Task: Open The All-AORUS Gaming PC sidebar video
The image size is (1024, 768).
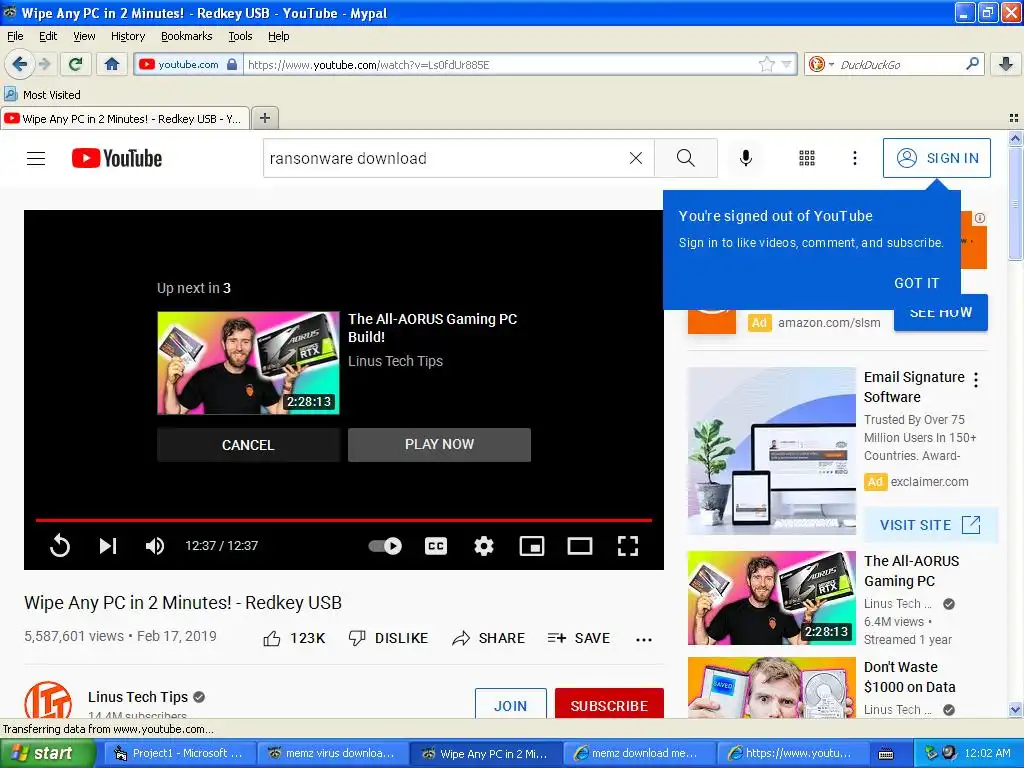Action: [771, 598]
